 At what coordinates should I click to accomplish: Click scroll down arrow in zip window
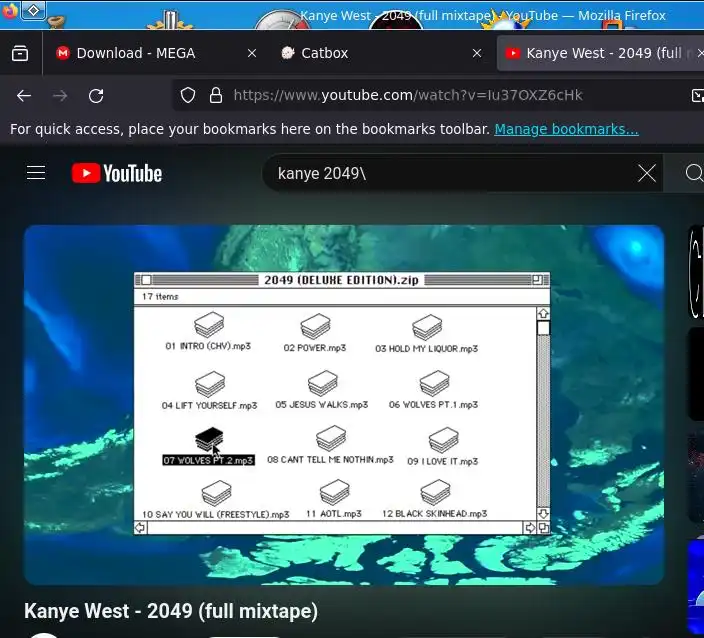point(543,513)
